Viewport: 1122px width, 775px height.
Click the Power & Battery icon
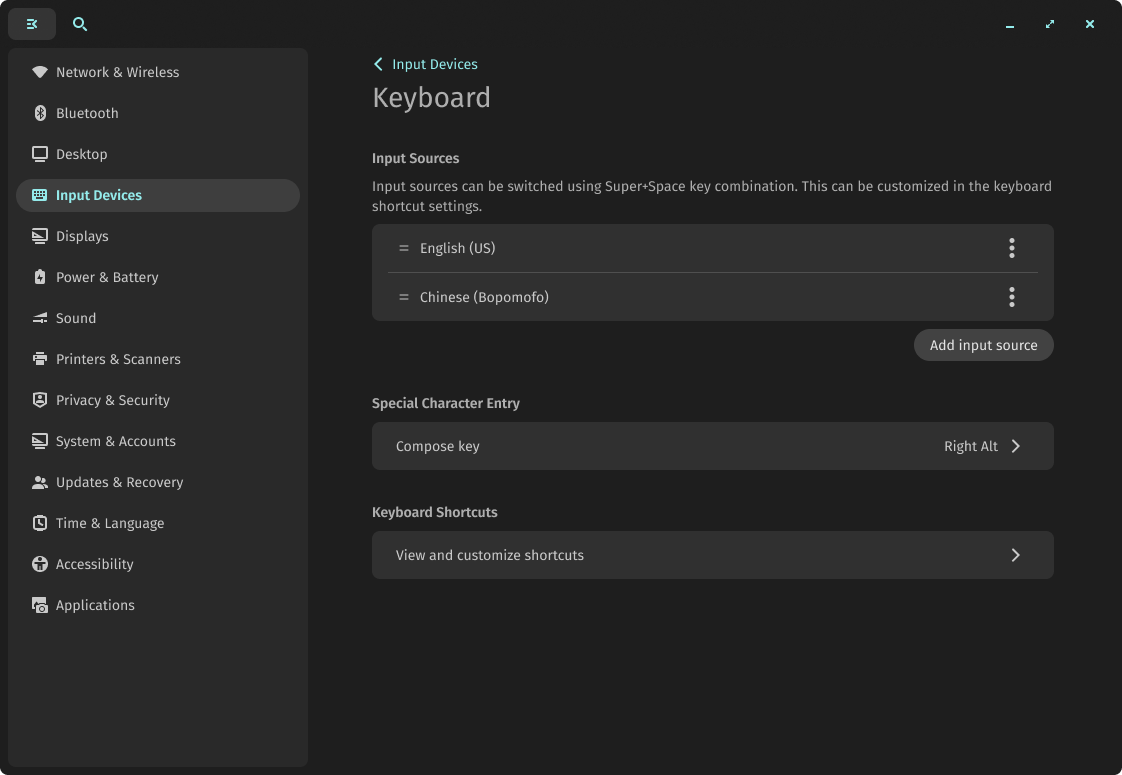pos(39,277)
